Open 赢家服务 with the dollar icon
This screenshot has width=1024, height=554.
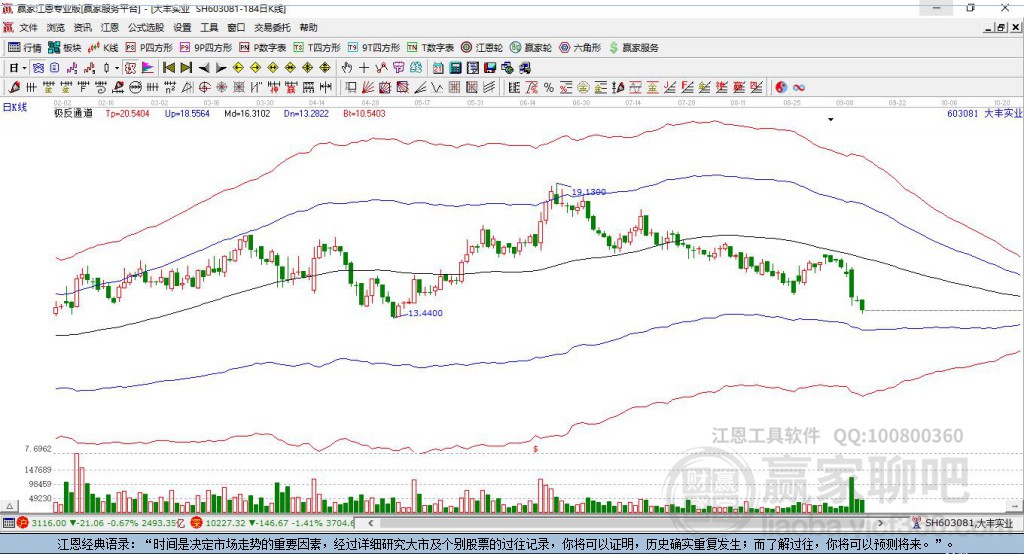[x=633, y=48]
